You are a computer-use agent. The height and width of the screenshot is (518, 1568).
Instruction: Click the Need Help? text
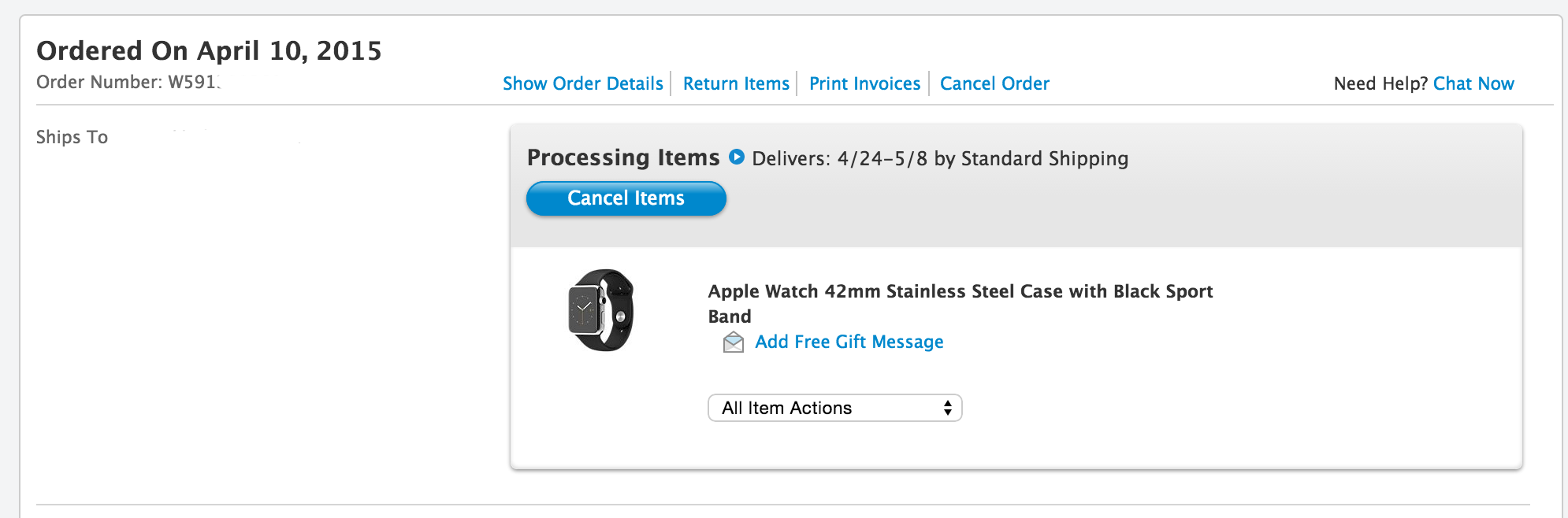(1380, 83)
